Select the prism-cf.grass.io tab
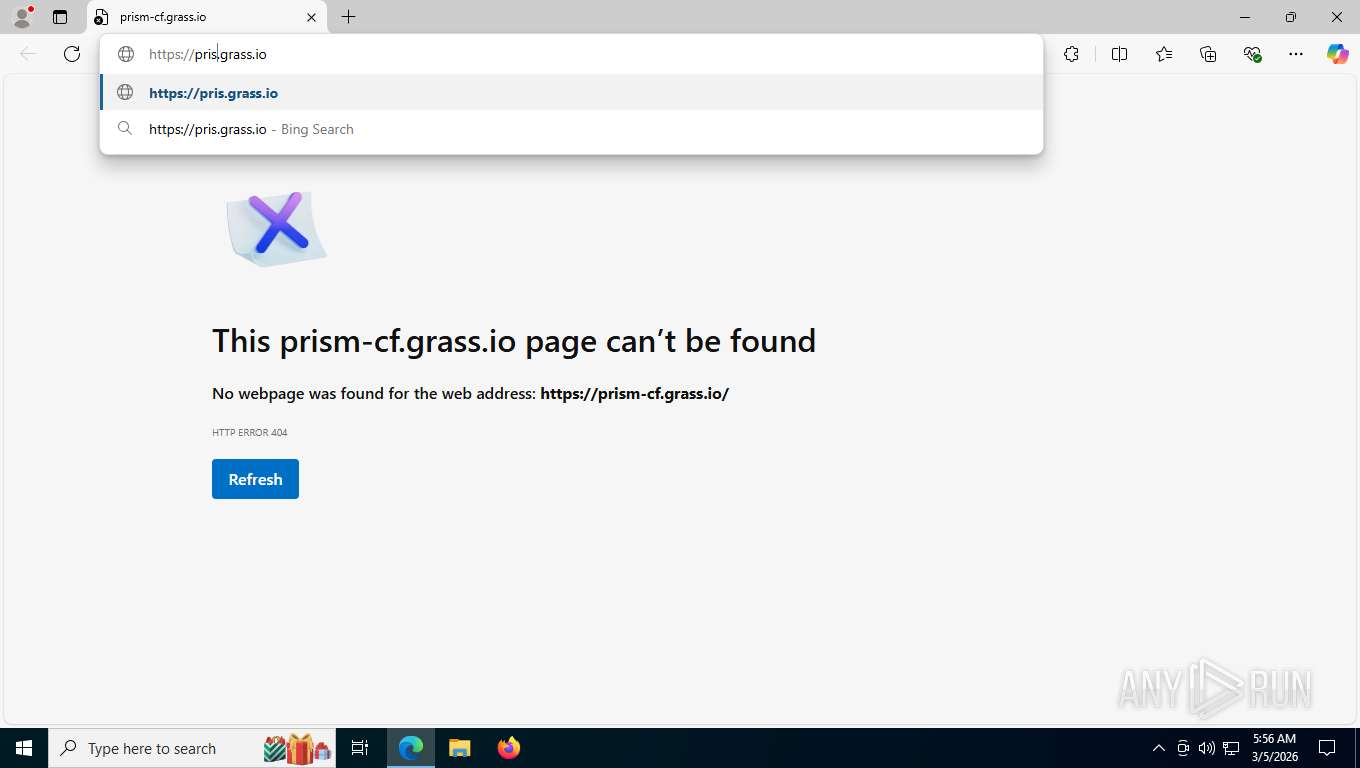 (207, 17)
